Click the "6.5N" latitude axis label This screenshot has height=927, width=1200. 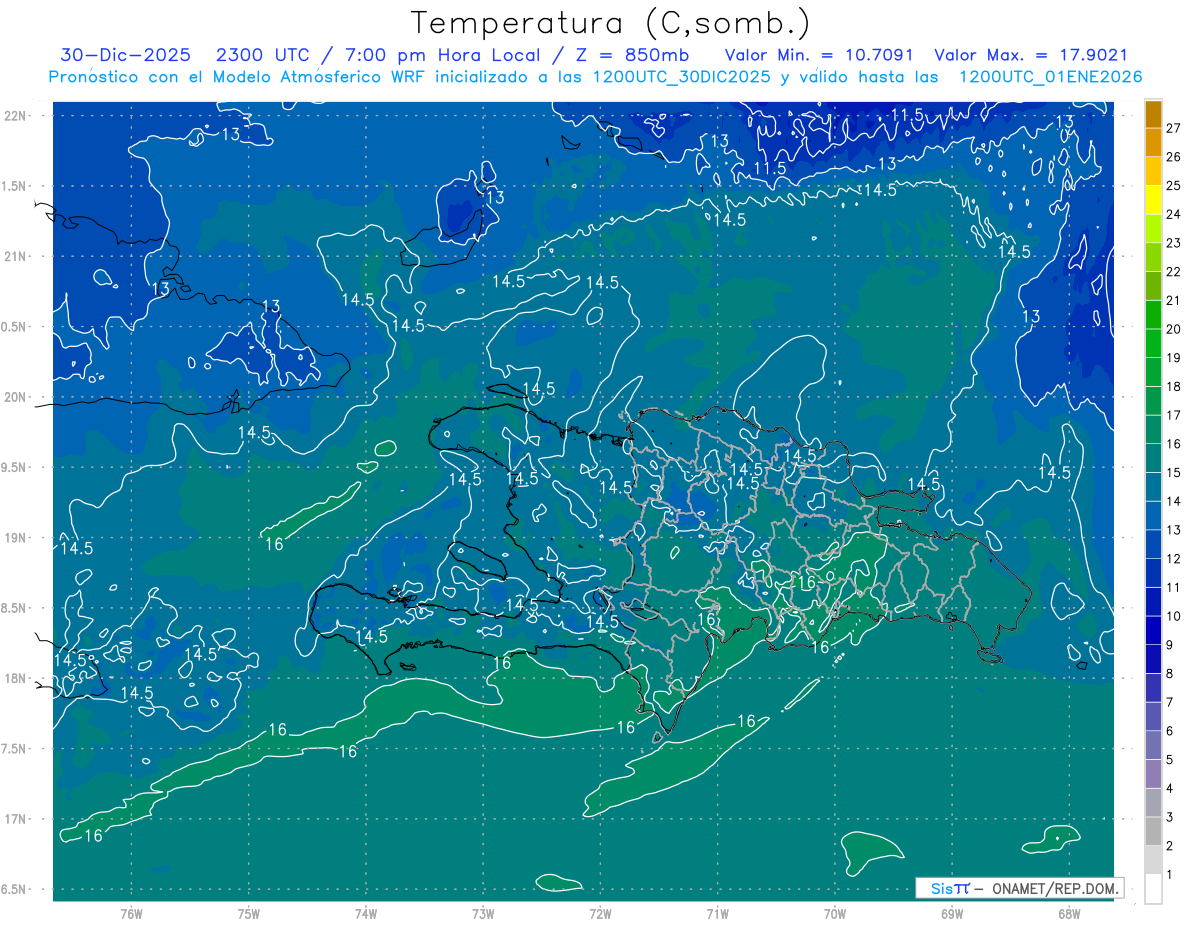point(15,889)
